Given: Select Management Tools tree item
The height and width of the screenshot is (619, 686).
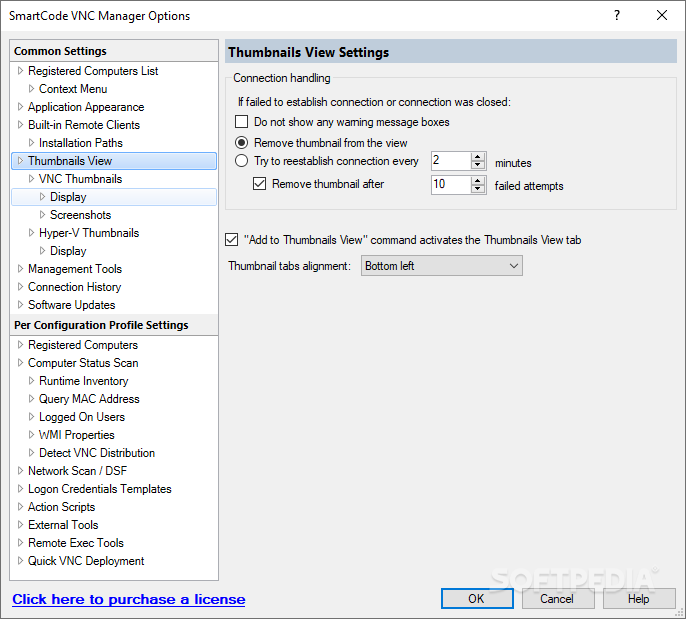Looking at the screenshot, I should (75, 269).
